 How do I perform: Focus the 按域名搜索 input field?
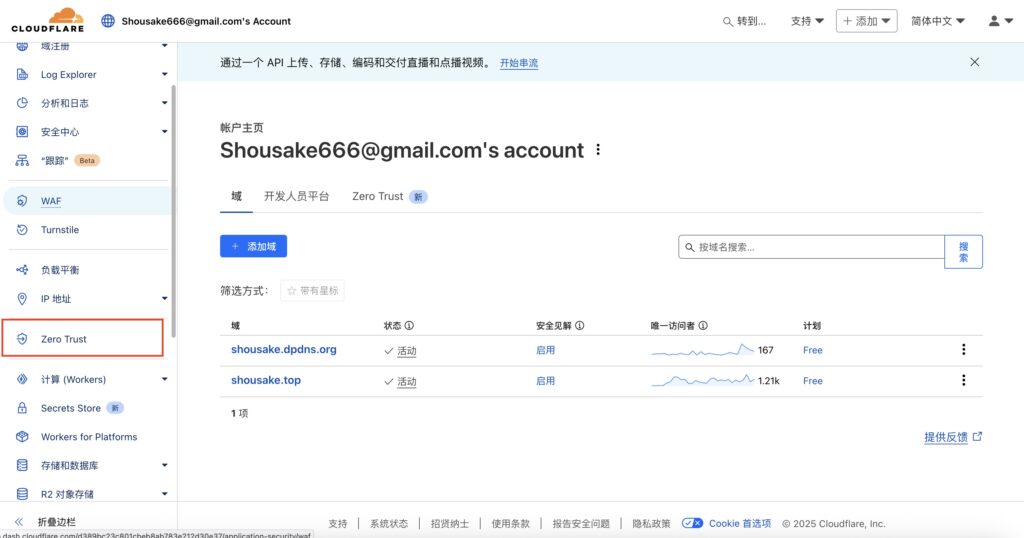812,247
